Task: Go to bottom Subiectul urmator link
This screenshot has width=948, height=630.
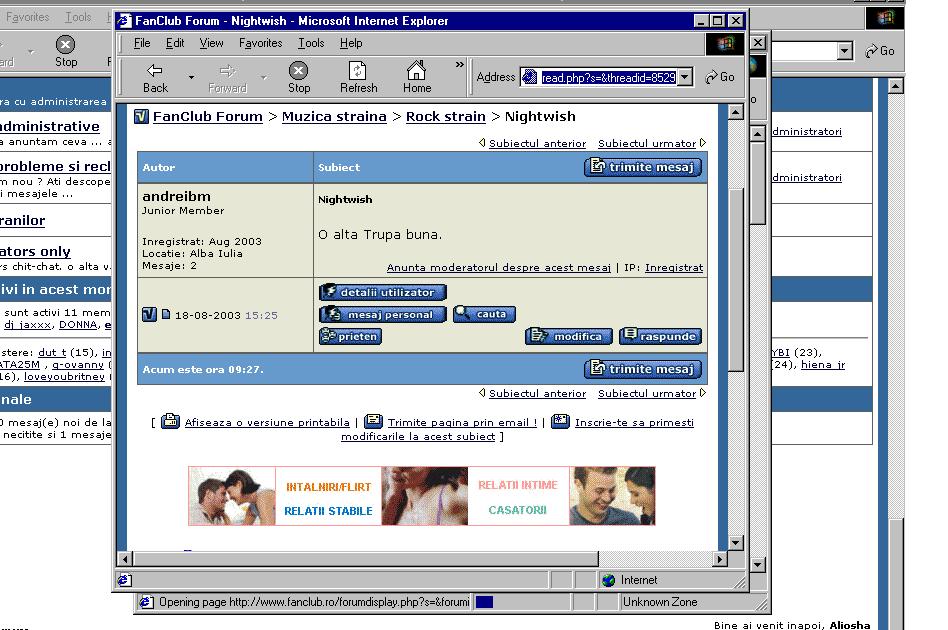Action: (x=647, y=394)
